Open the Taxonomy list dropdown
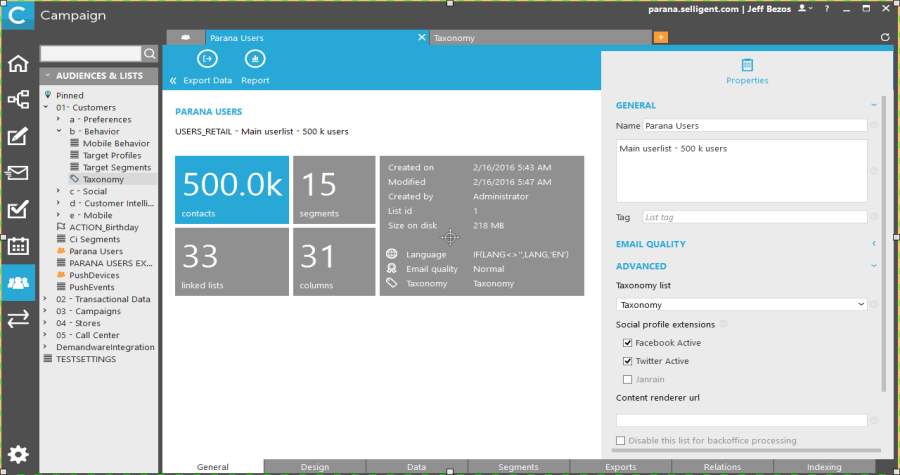The image size is (900, 475). pos(741,305)
